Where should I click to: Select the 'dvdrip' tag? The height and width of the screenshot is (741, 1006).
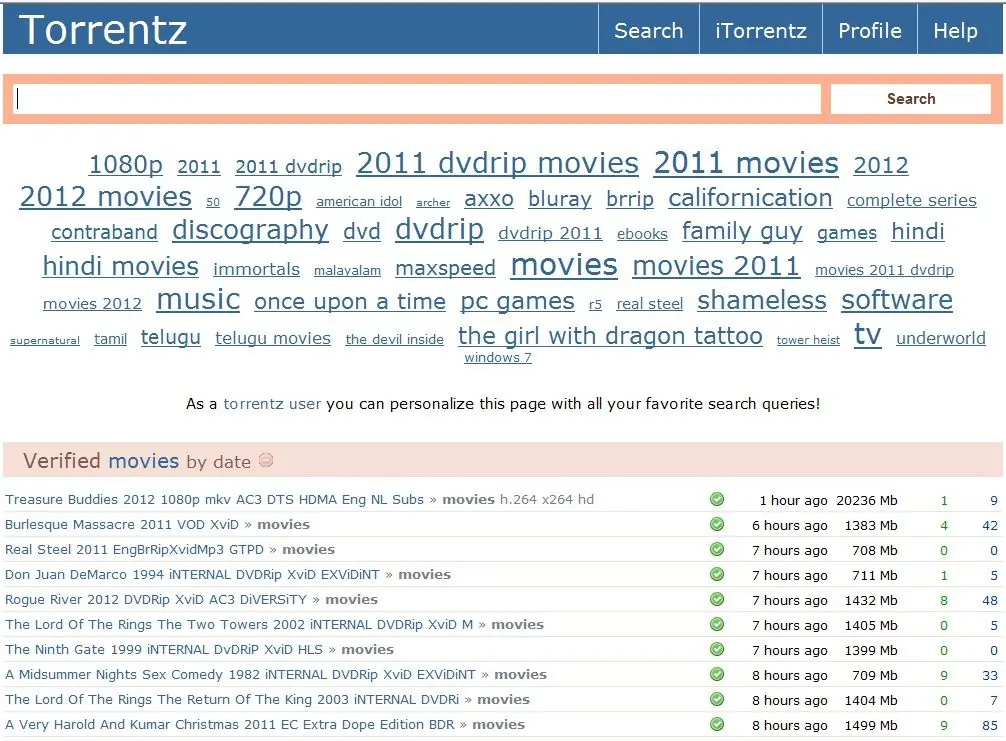click(x=439, y=229)
